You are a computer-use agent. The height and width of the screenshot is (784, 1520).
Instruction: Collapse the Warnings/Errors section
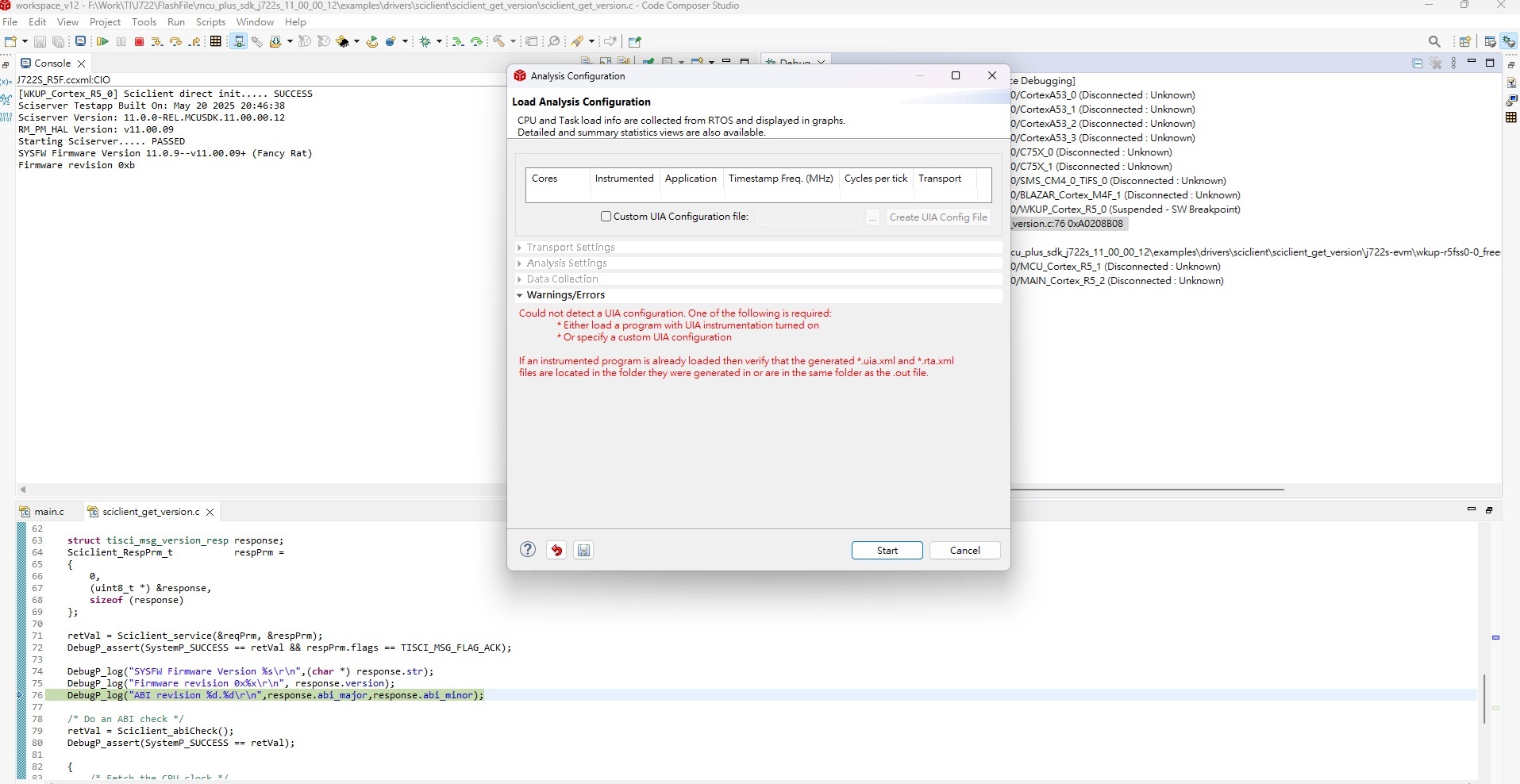tap(519, 295)
